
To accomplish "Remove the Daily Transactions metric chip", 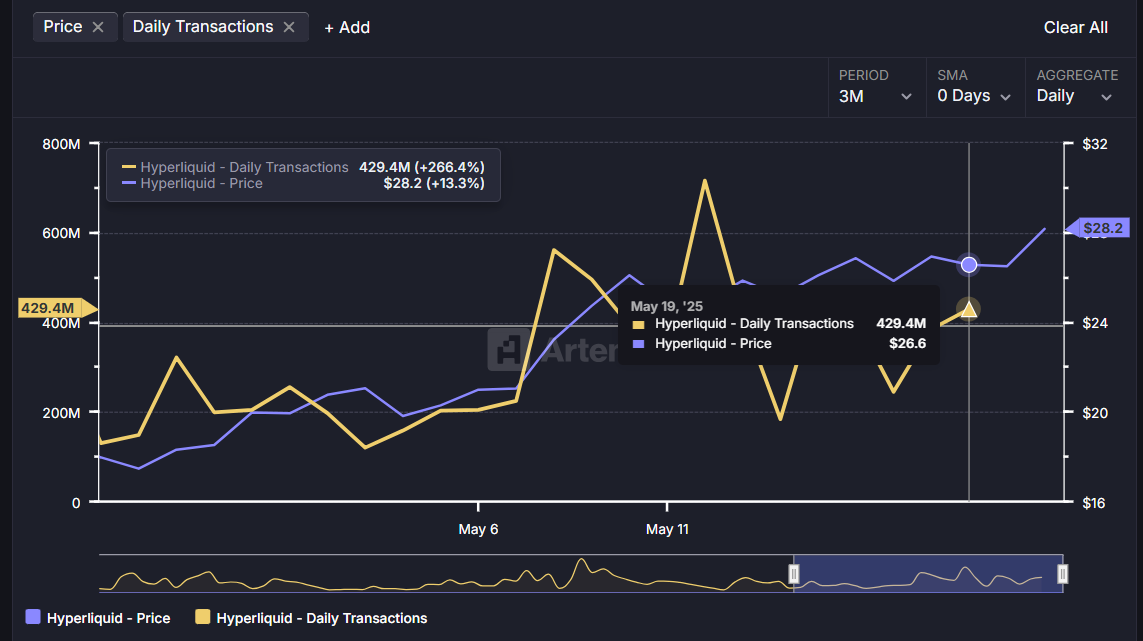I will click(x=289, y=27).
